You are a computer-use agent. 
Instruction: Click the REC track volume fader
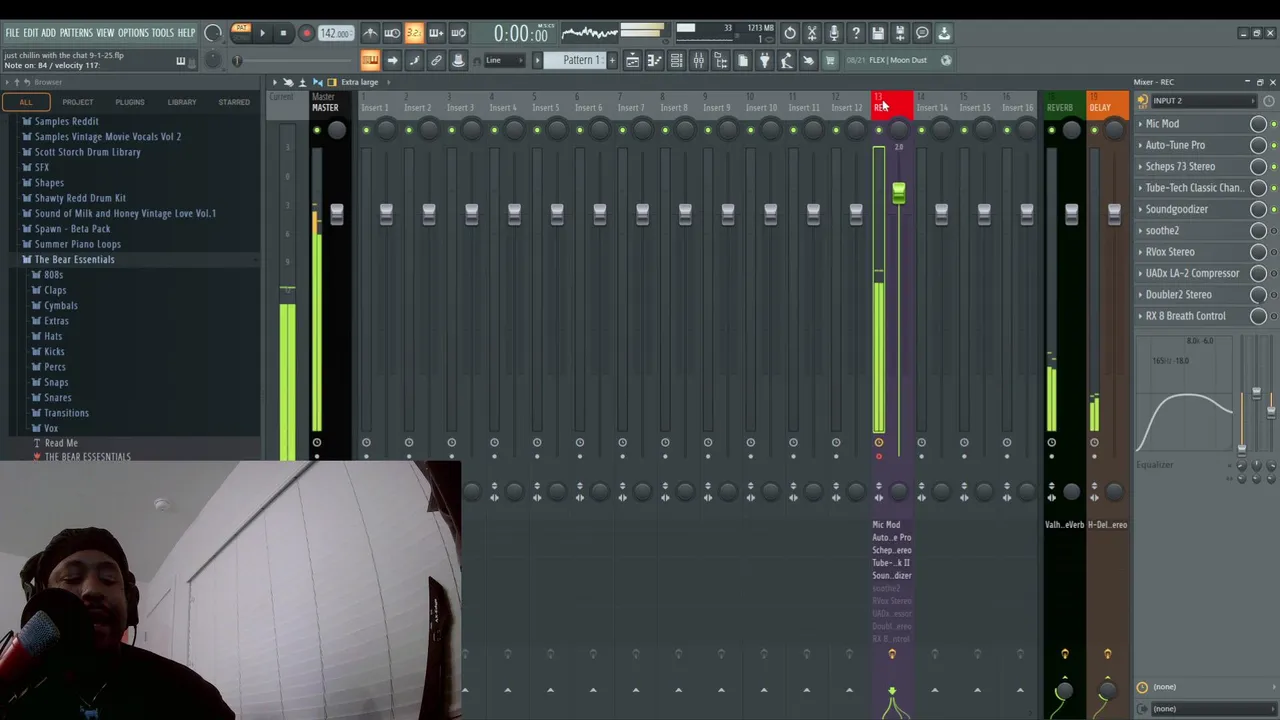pyautogui.click(x=898, y=193)
